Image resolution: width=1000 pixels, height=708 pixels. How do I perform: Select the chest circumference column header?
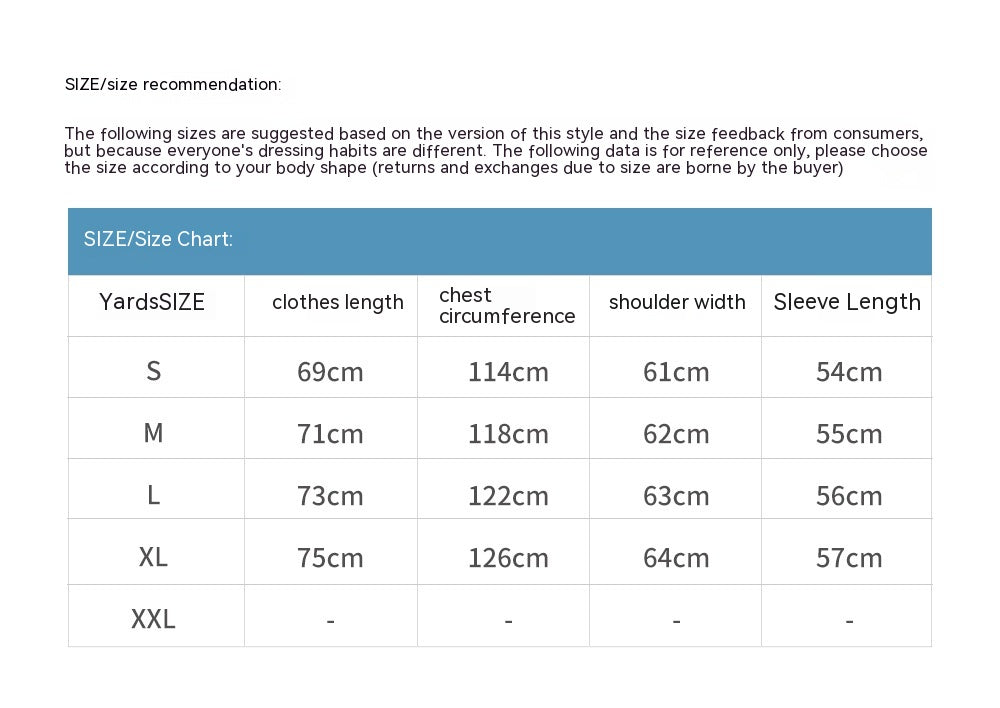[507, 306]
